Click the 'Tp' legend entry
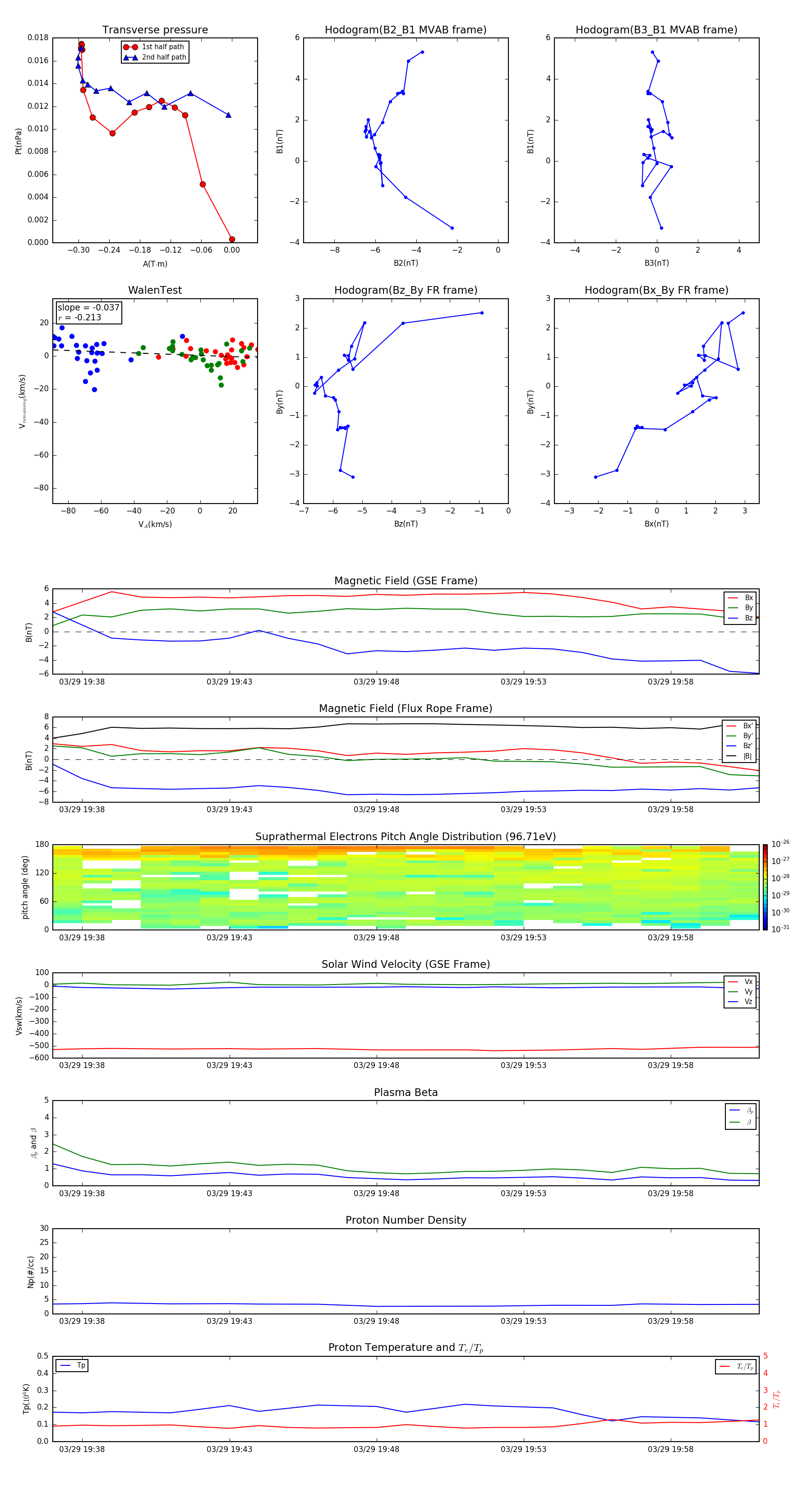This screenshot has height=1489, width=812. (72, 1366)
